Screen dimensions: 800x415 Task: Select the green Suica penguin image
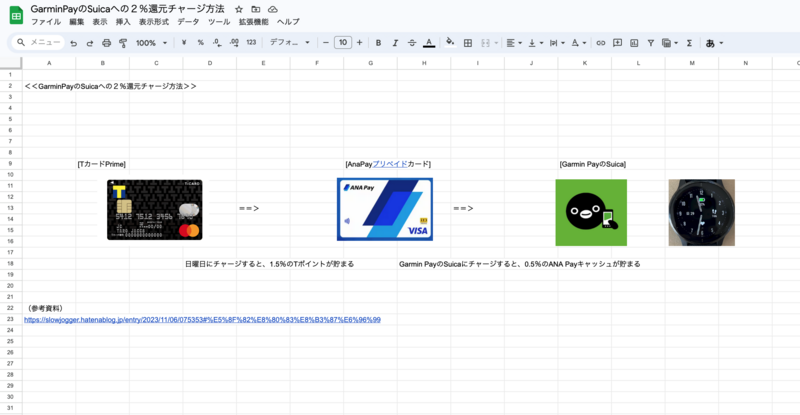pyautogui.click(x=591, y=212)
